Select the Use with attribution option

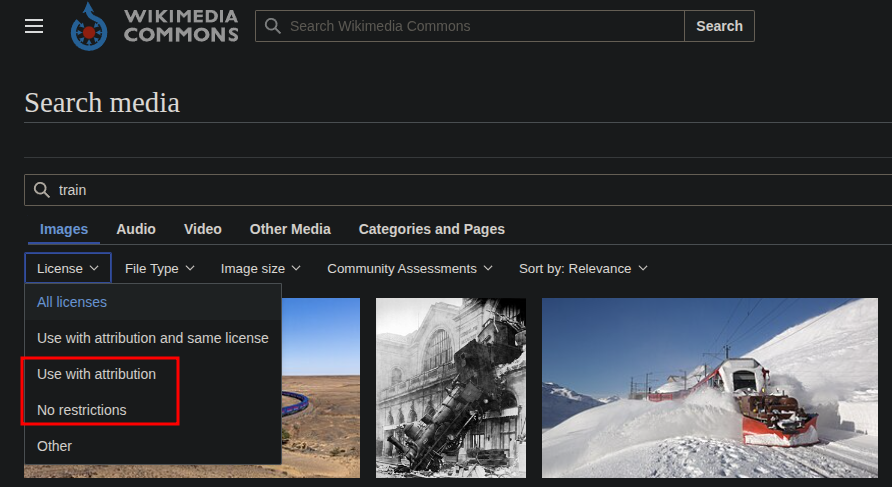coord(153,374)
